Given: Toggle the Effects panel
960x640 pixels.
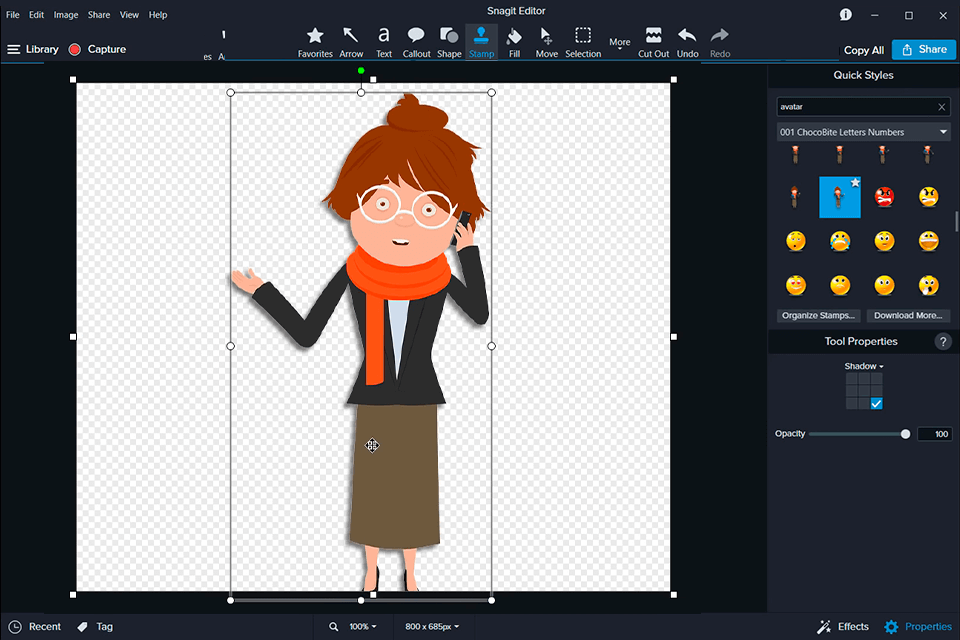Looking at the screenshot, I should tap(842, 627).
